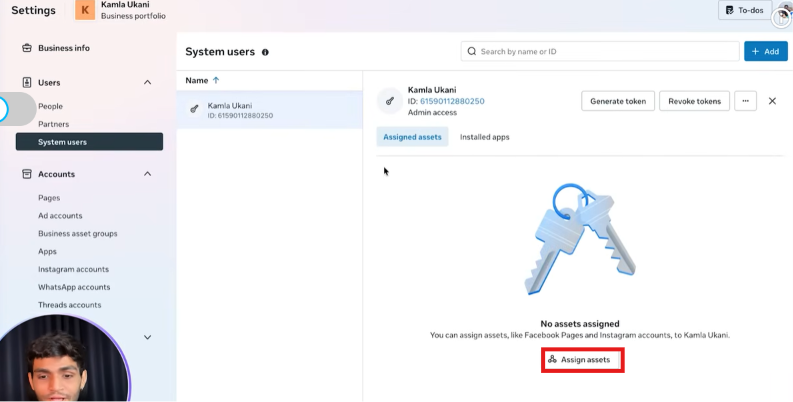Open WhatsApp accounts in sidebar

[74, 287]
